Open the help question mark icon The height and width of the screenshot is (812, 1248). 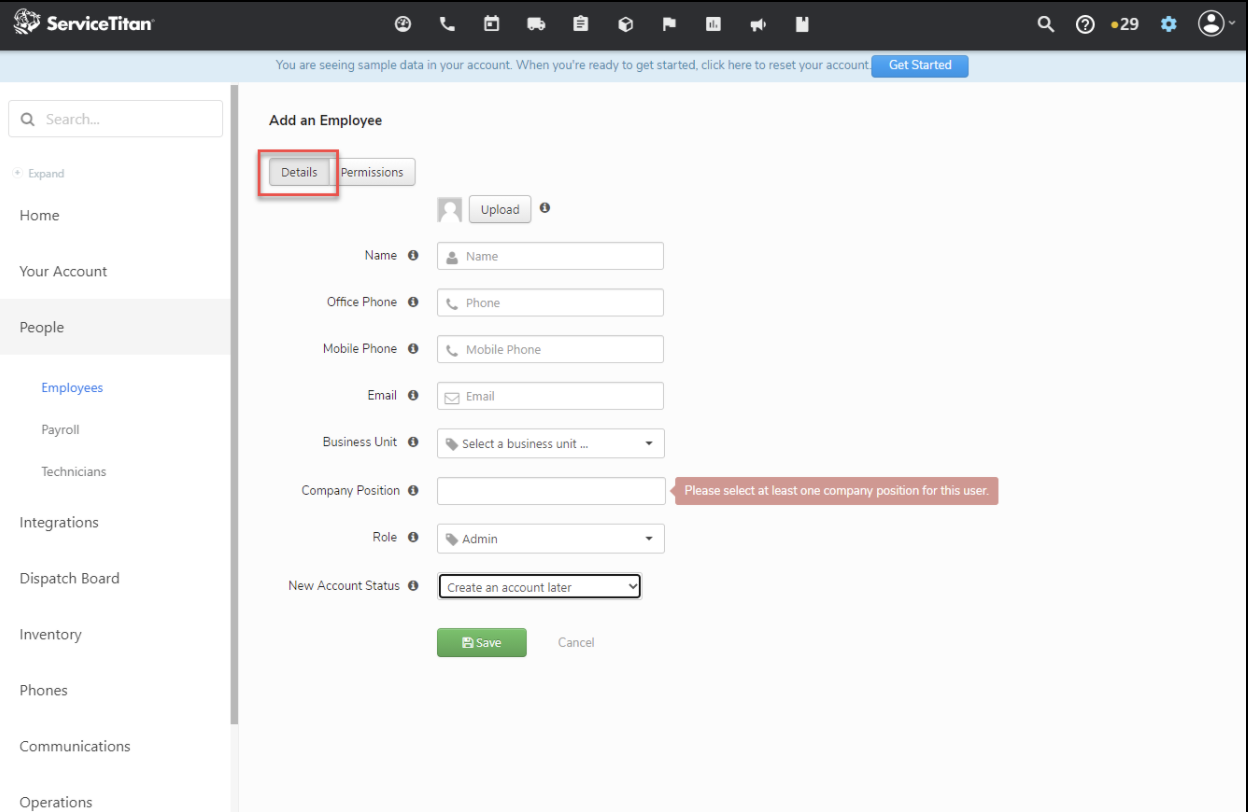tap(1085, 24)
